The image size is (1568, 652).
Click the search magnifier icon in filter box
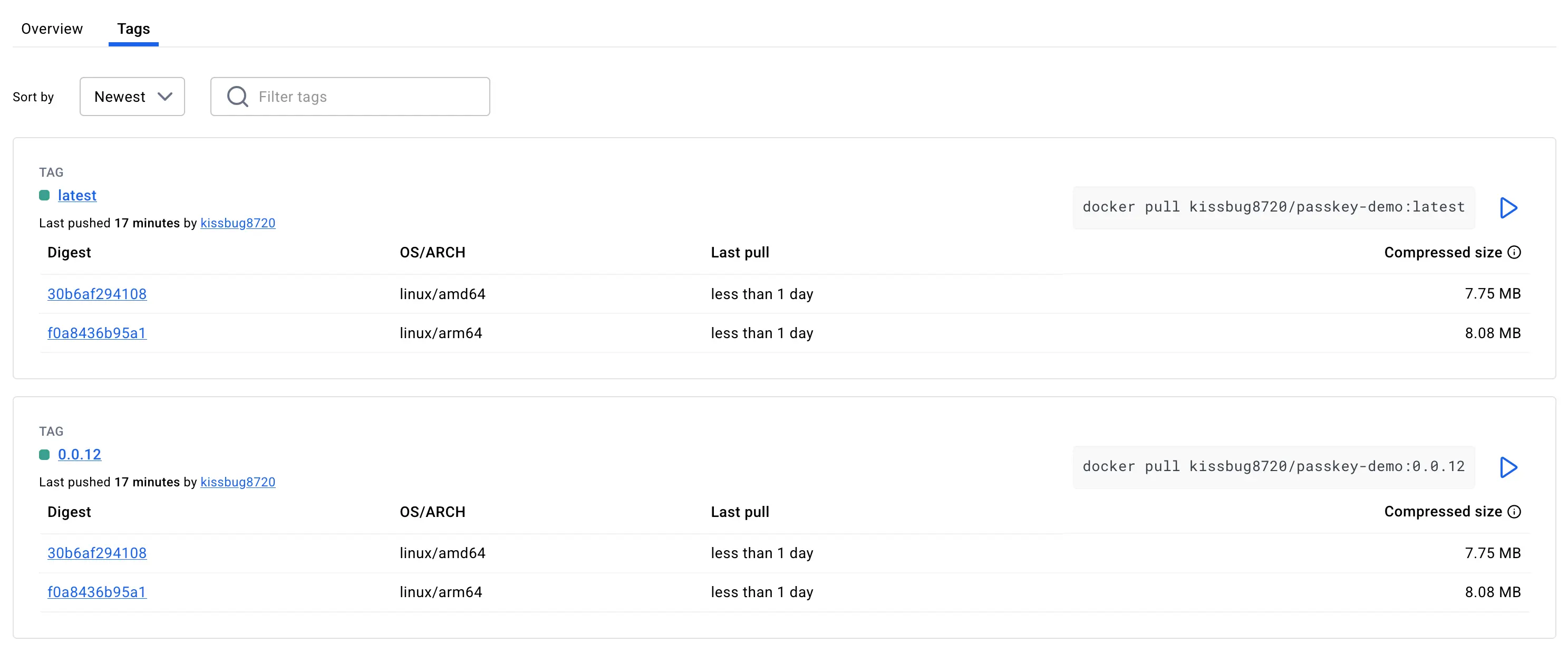[237, 97]
